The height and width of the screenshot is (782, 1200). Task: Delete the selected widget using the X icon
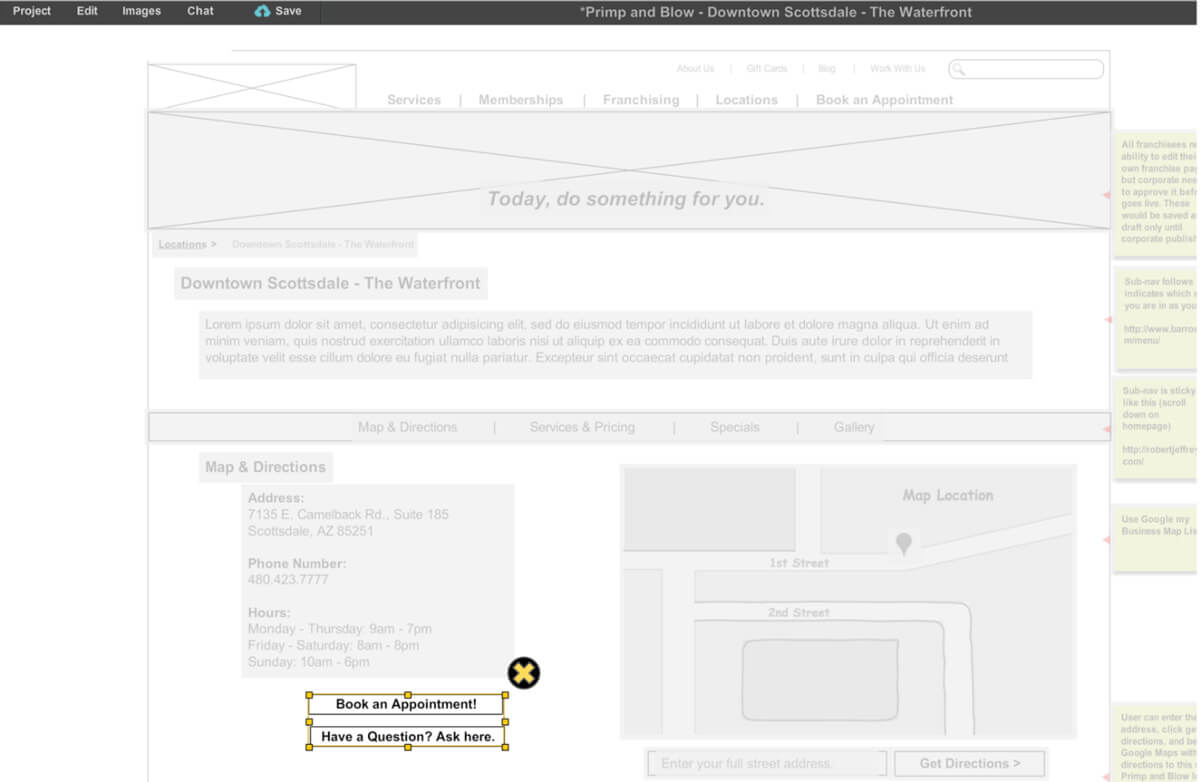click(x=523, y=673)
